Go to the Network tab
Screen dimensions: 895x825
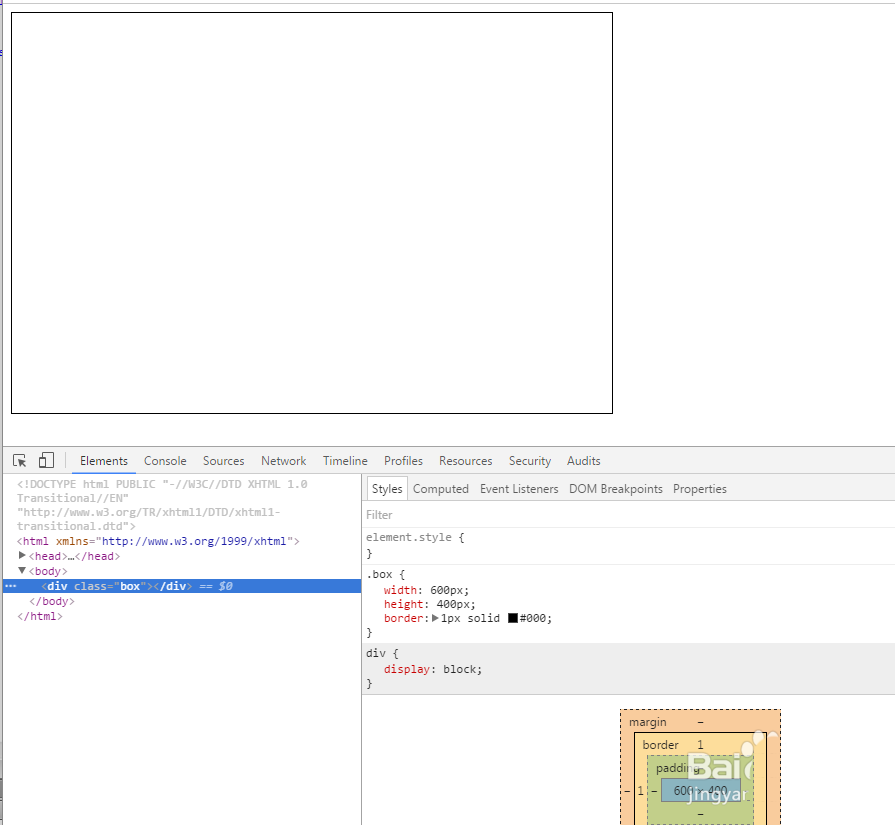pos(283,461)
